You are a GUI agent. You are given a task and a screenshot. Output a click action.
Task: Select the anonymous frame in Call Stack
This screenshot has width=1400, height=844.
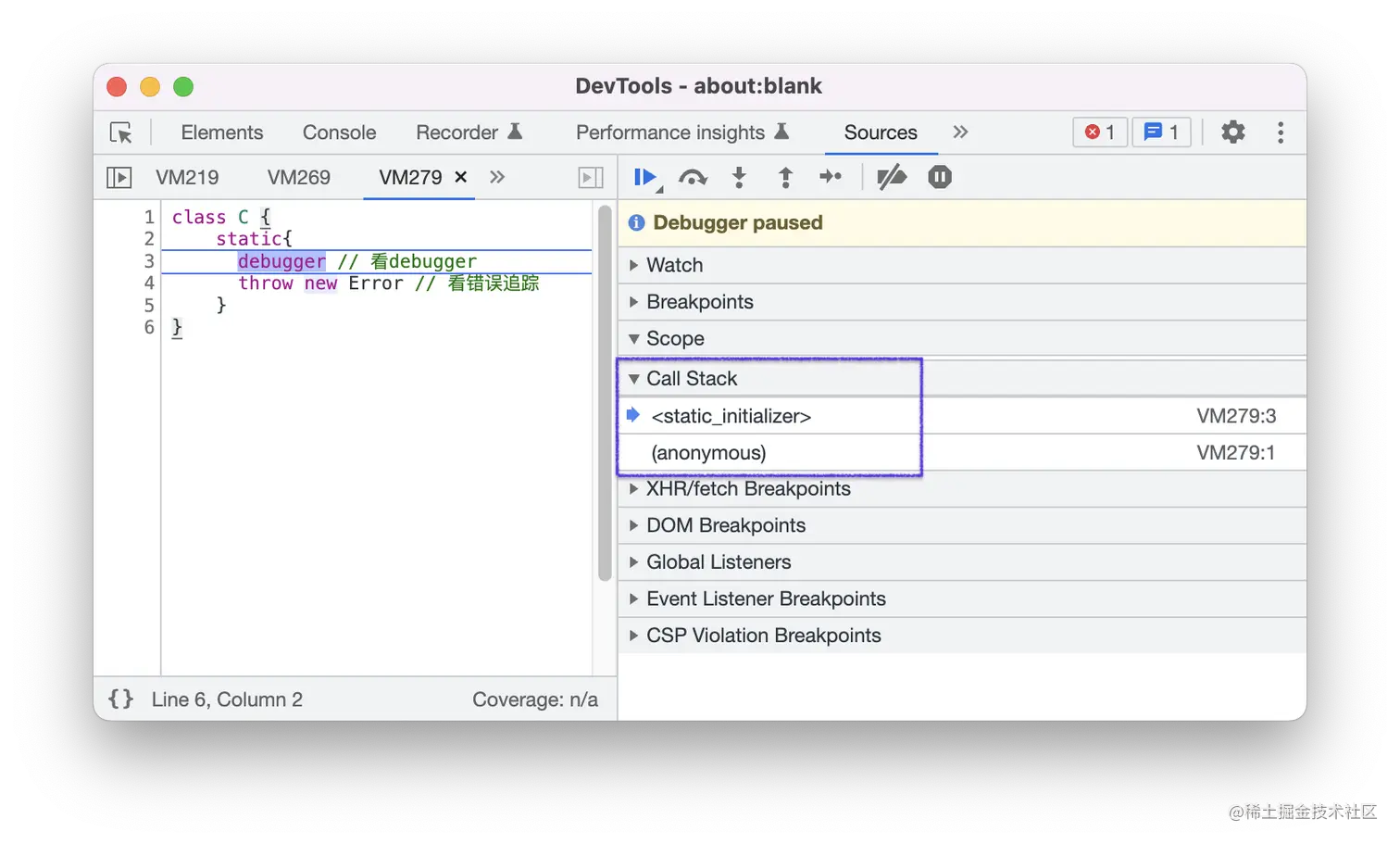[709, 452]
